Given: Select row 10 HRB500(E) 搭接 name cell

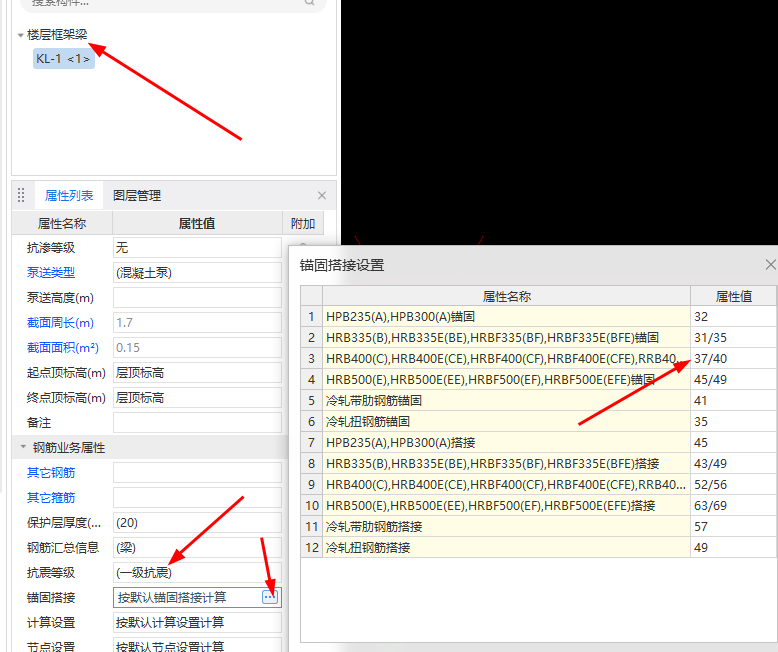Looking at the screenshot, I should (507, 505).
